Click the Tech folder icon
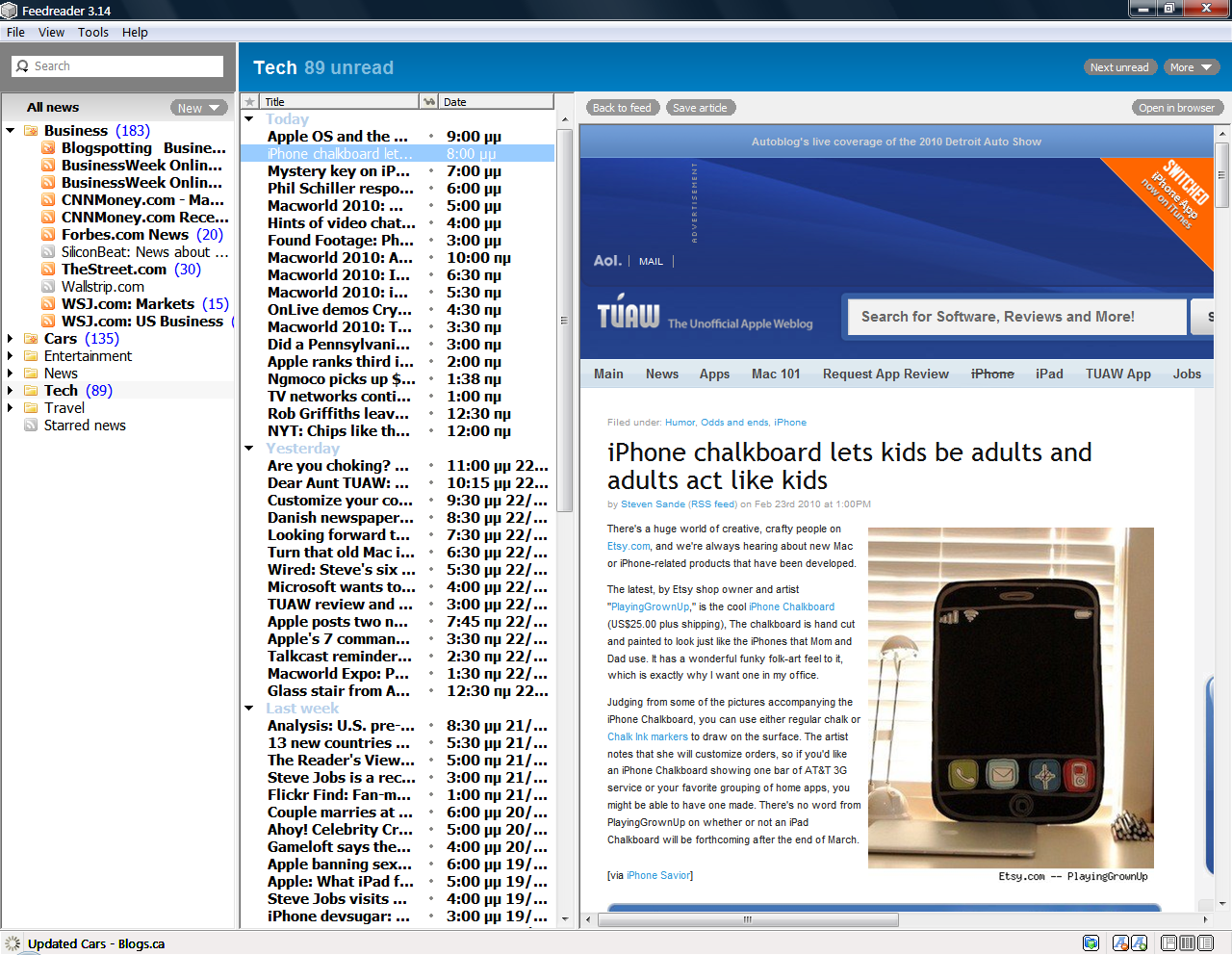The image size is (1232, 955). tap(31, 391)
